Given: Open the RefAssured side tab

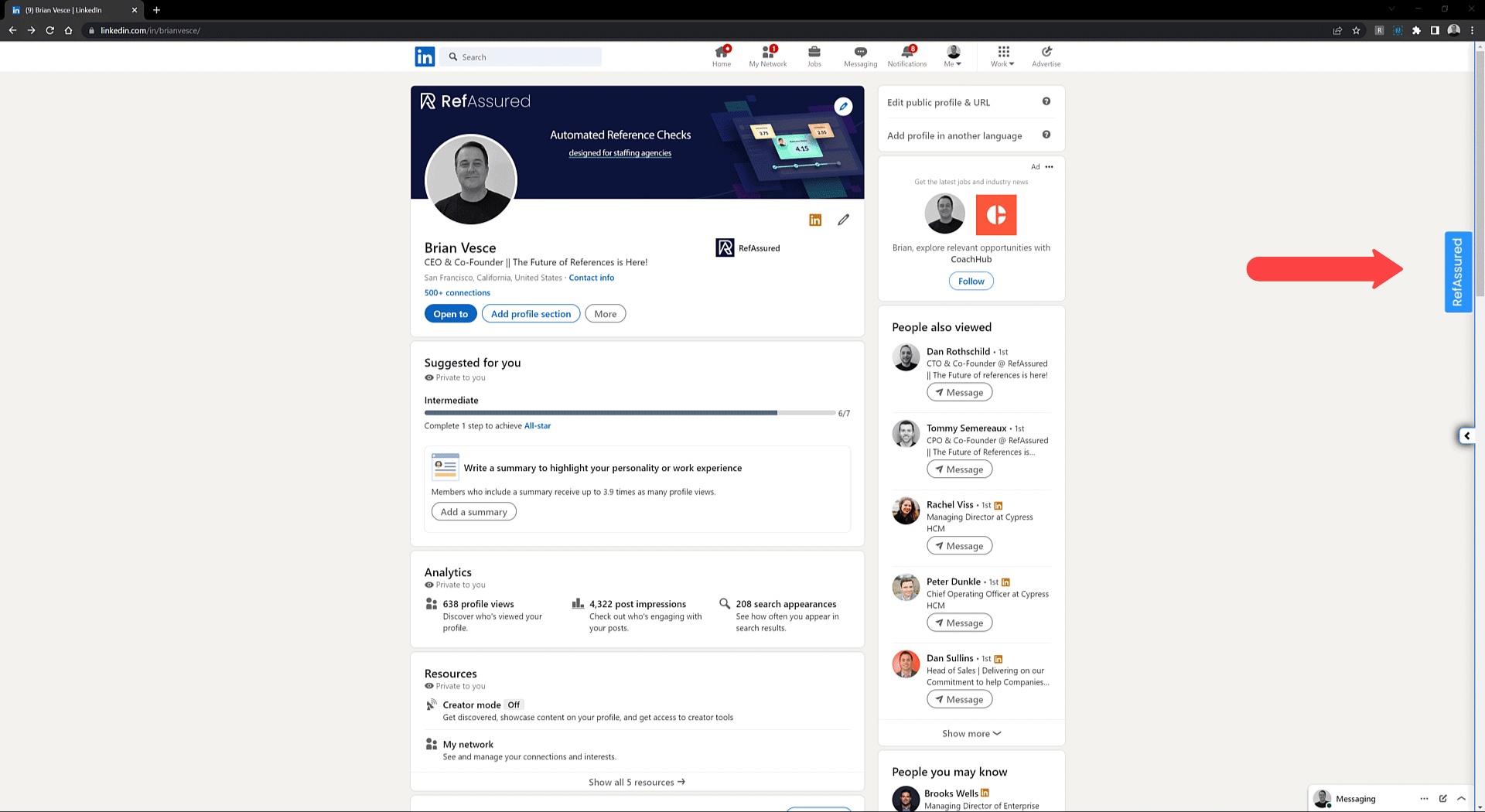Looking at the screenshot, I should [1458, 272].
